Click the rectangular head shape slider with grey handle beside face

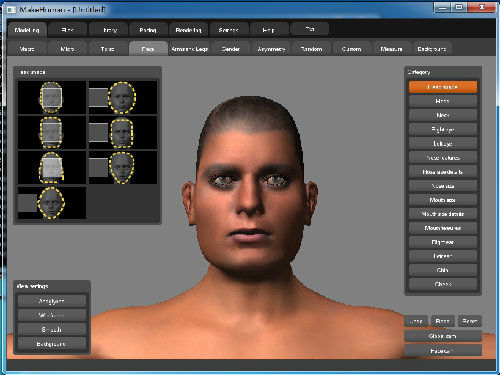[x=123, y=133]
